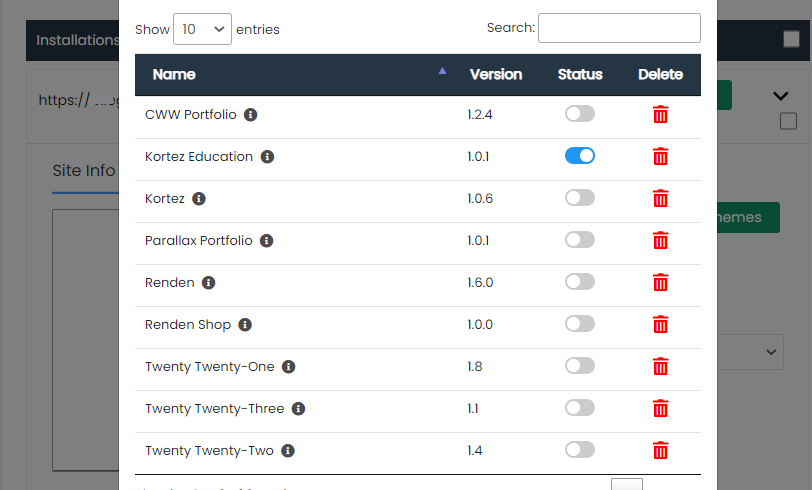
Task: Activate the Parallax Portfolio toggle
Action: tap(580, 239)
